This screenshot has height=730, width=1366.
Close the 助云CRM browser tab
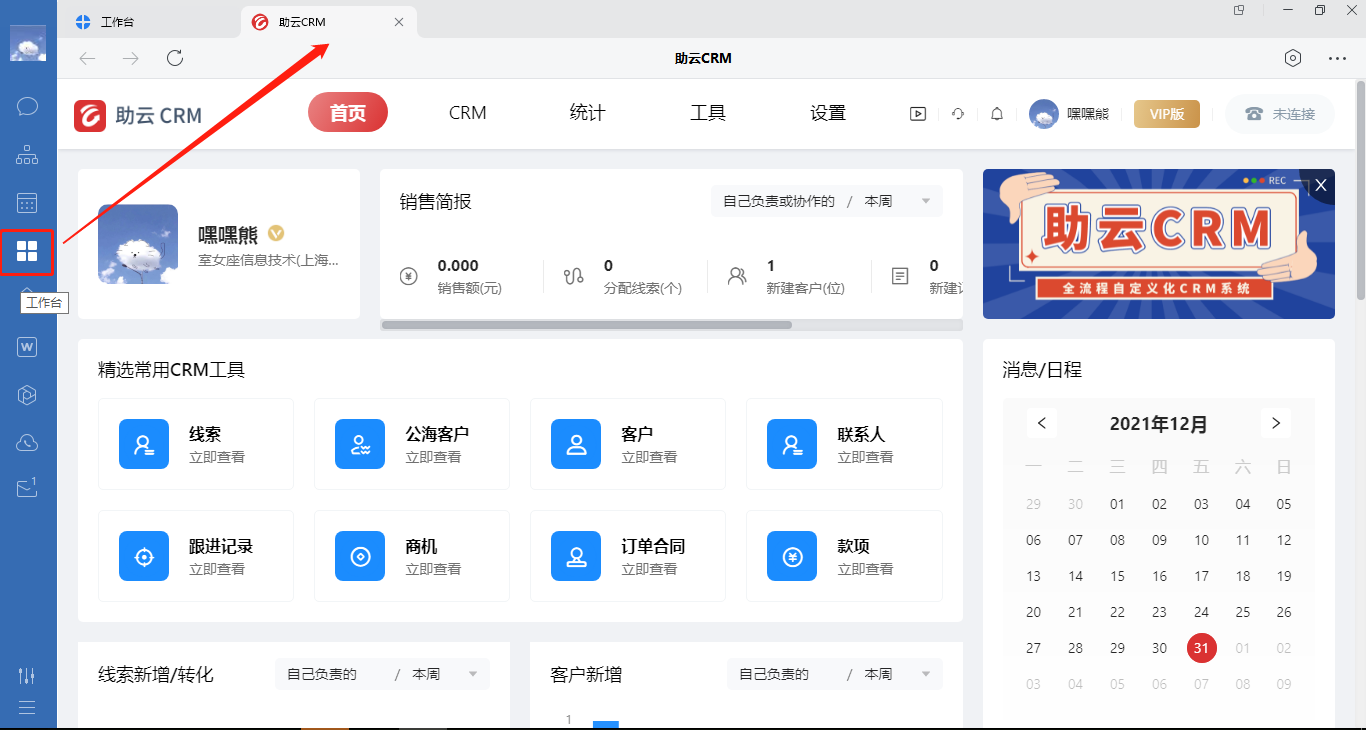[x=399, y=22]
